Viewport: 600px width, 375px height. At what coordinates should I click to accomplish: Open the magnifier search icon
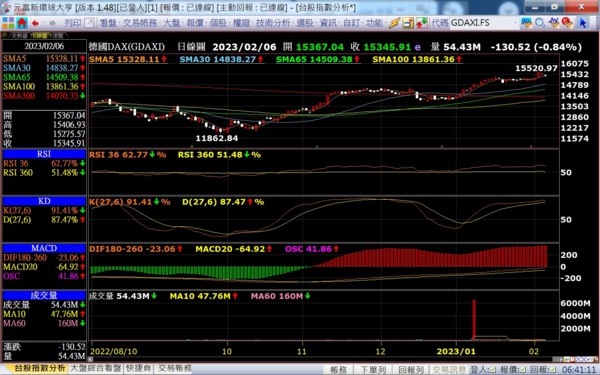[540, 23]
